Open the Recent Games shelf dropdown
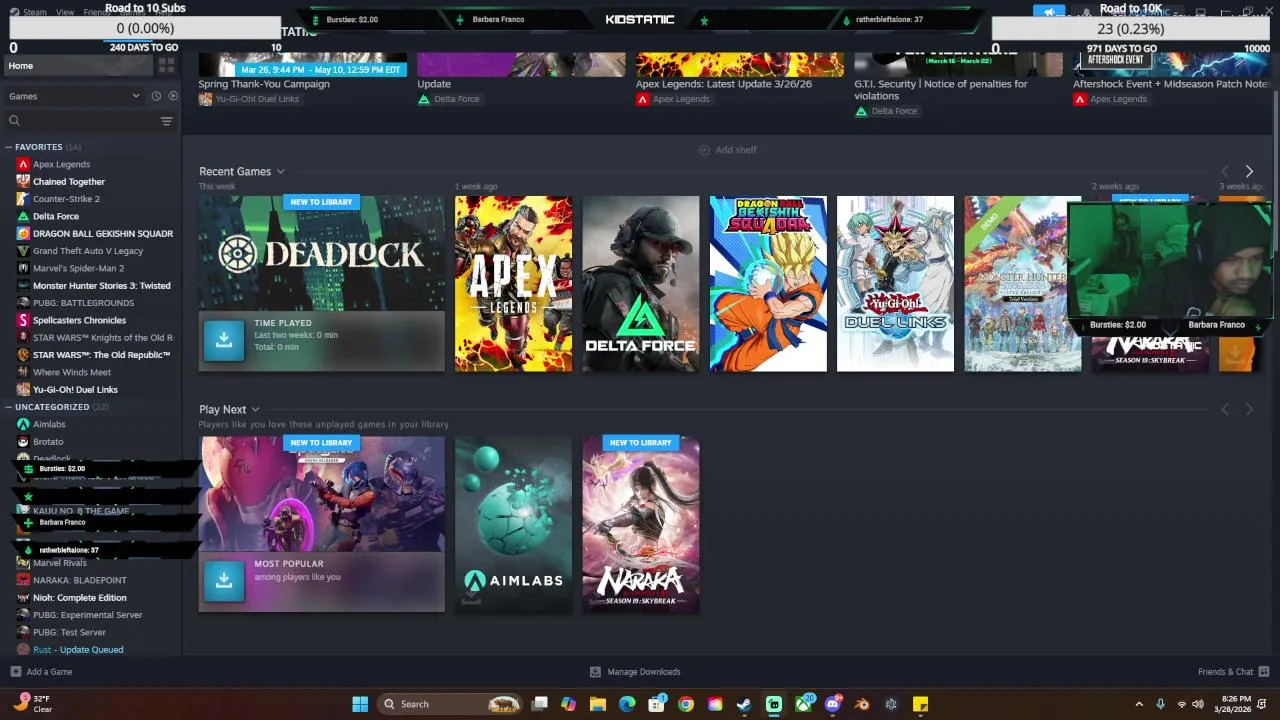 (281, 172)
